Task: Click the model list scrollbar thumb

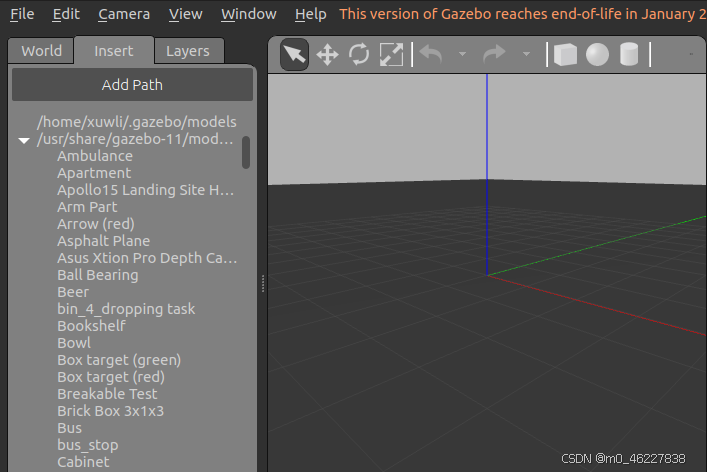Action: tap(246, 152)
